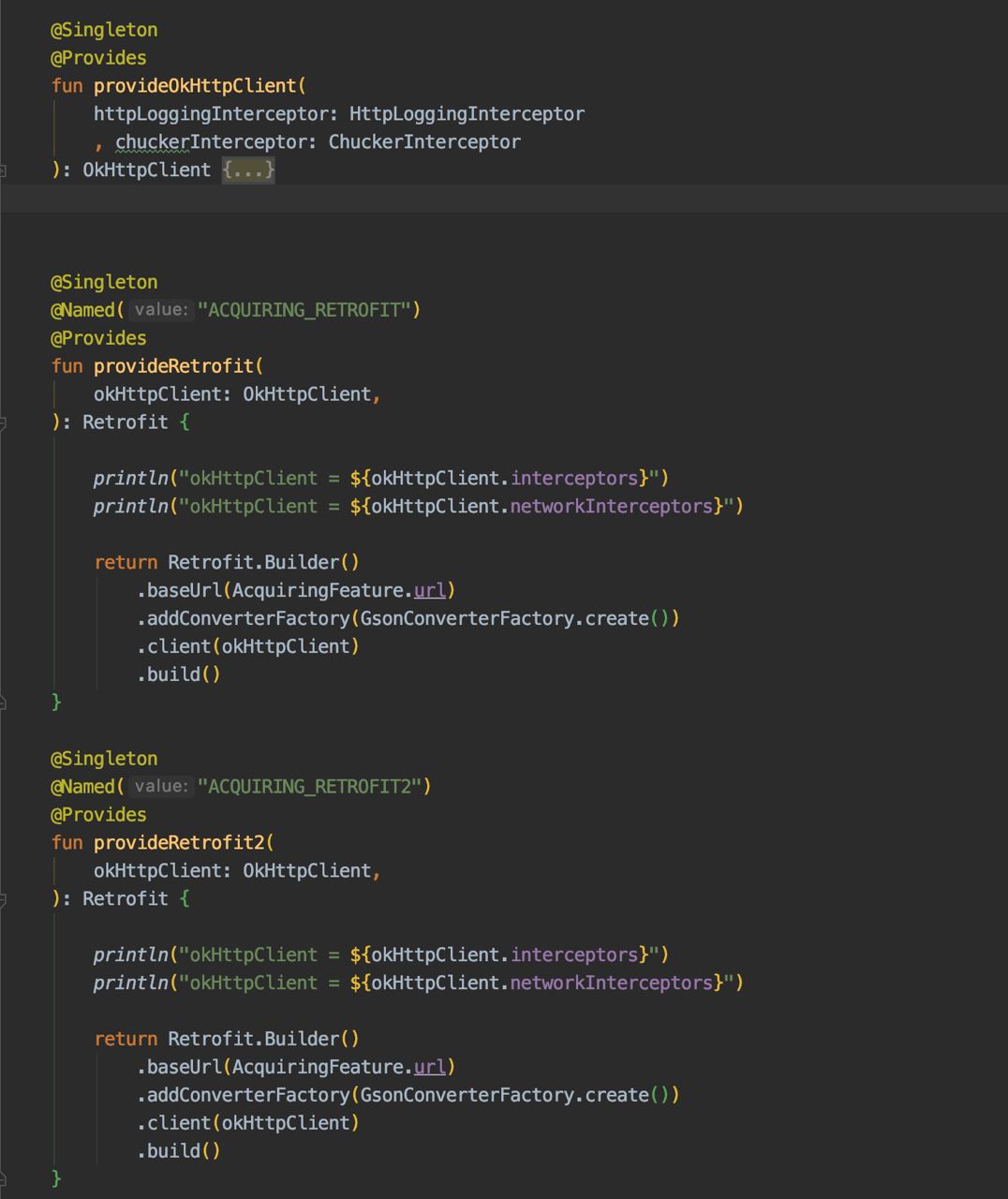Viewport: 1008px width, 1199px height.
Task: Click the "ACQUIRING_RETROFIT2" string literal
Action: pyautogui.click(x=310, y=787)
